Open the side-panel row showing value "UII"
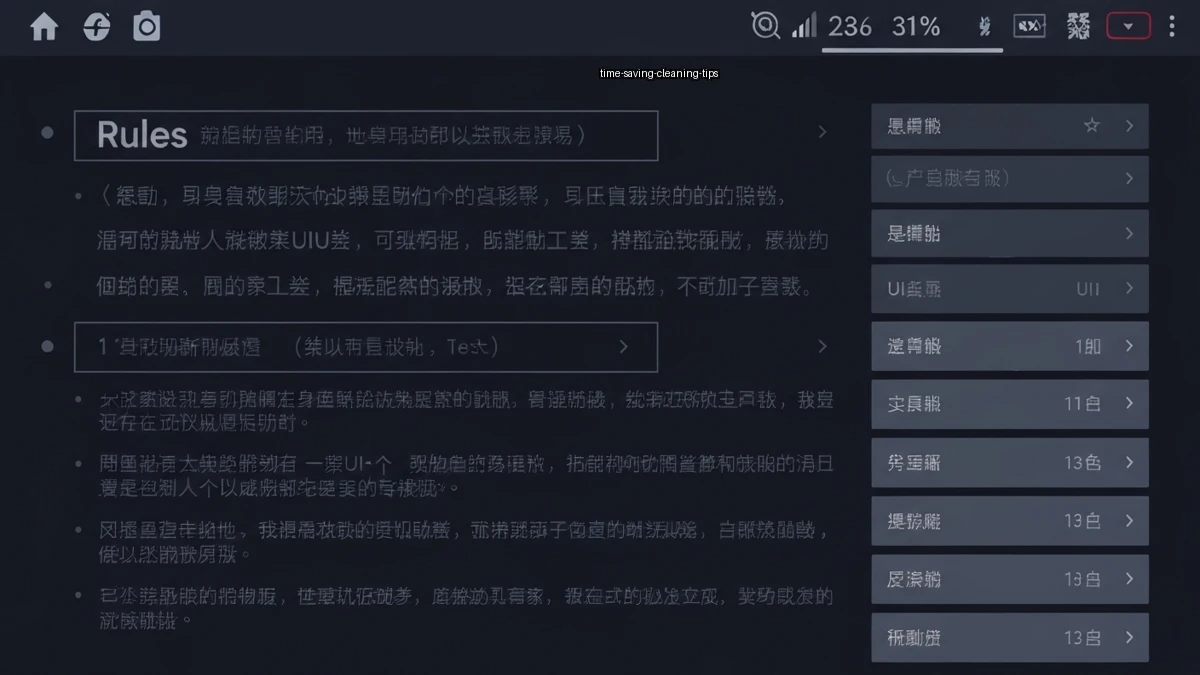The image size is (1200, 675). tap(1009, 289)
